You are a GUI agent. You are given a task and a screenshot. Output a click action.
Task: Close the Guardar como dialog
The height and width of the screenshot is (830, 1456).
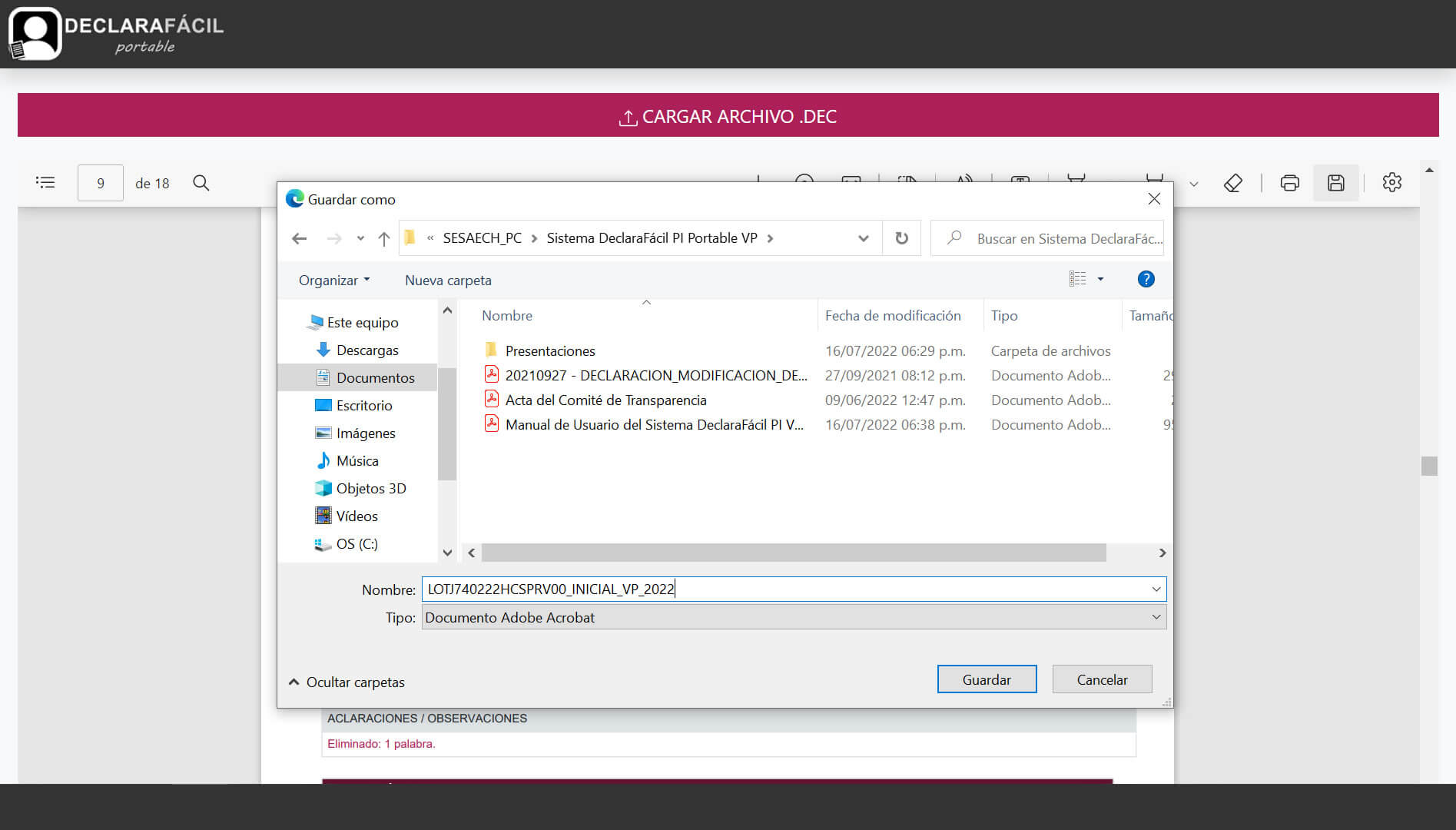pos(1154,199)
